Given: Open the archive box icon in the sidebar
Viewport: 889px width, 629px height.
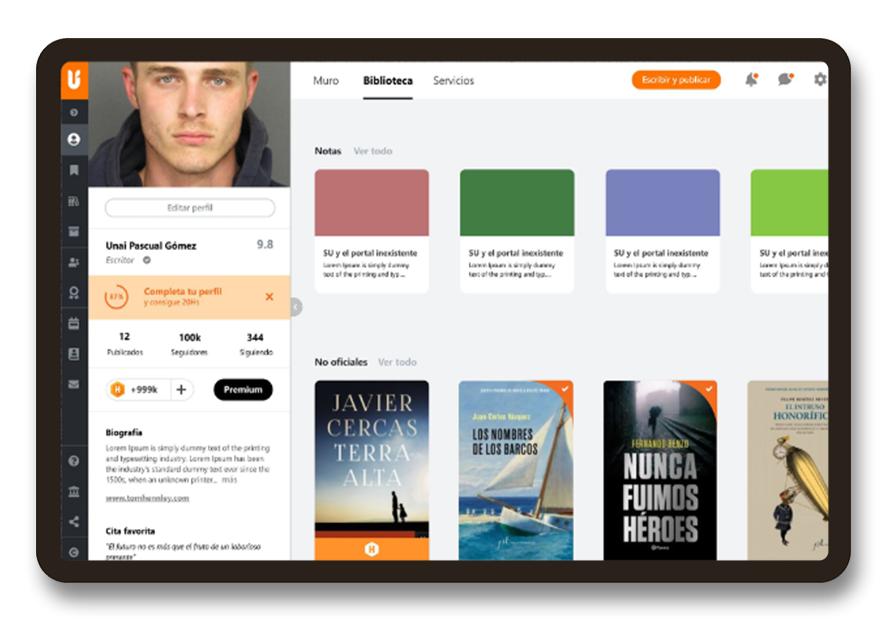Looking at the screenshot, I should coord(74,231).
